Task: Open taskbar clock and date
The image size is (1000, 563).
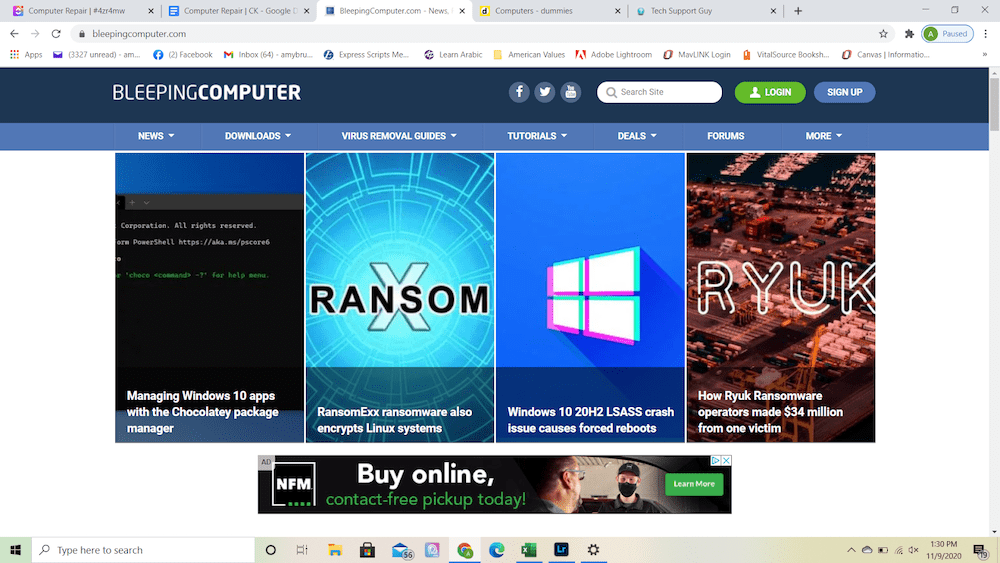Action: coord(943,550)
